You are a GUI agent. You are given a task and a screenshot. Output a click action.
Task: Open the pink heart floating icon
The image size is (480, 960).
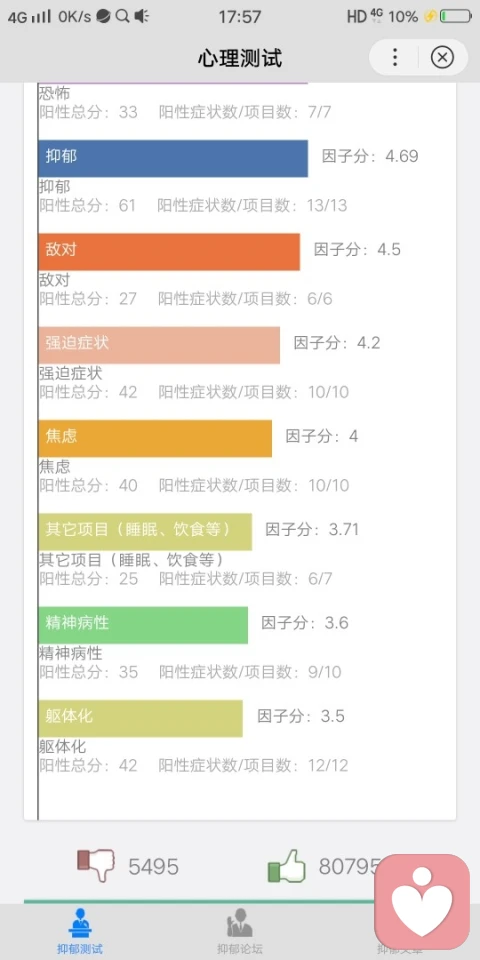point(422,901)
